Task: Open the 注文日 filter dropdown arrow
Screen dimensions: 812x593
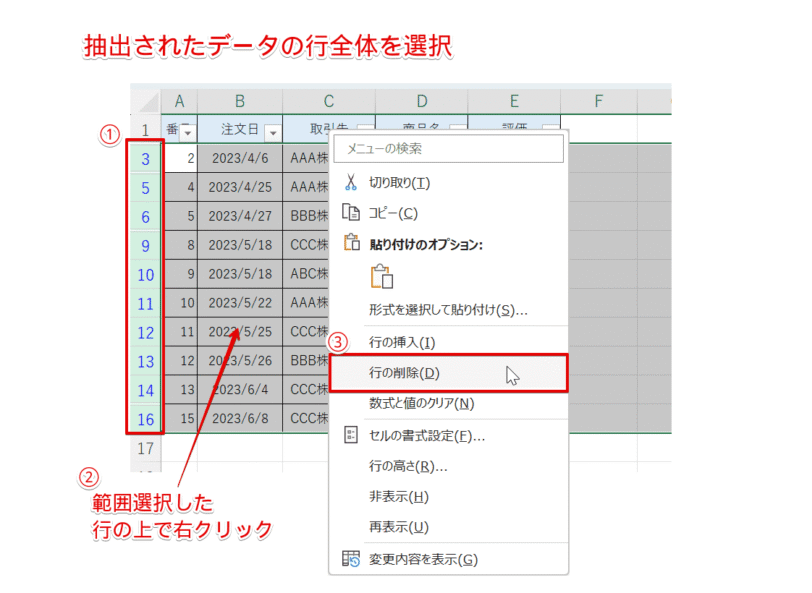Action: coord(273,133)
